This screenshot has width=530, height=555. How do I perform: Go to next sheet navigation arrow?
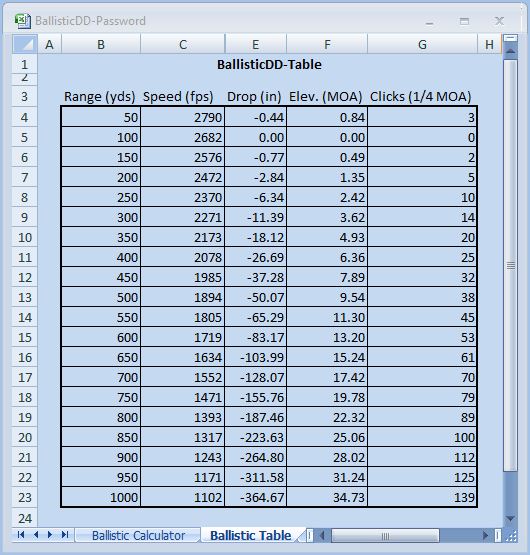click(x=50, y=535)
